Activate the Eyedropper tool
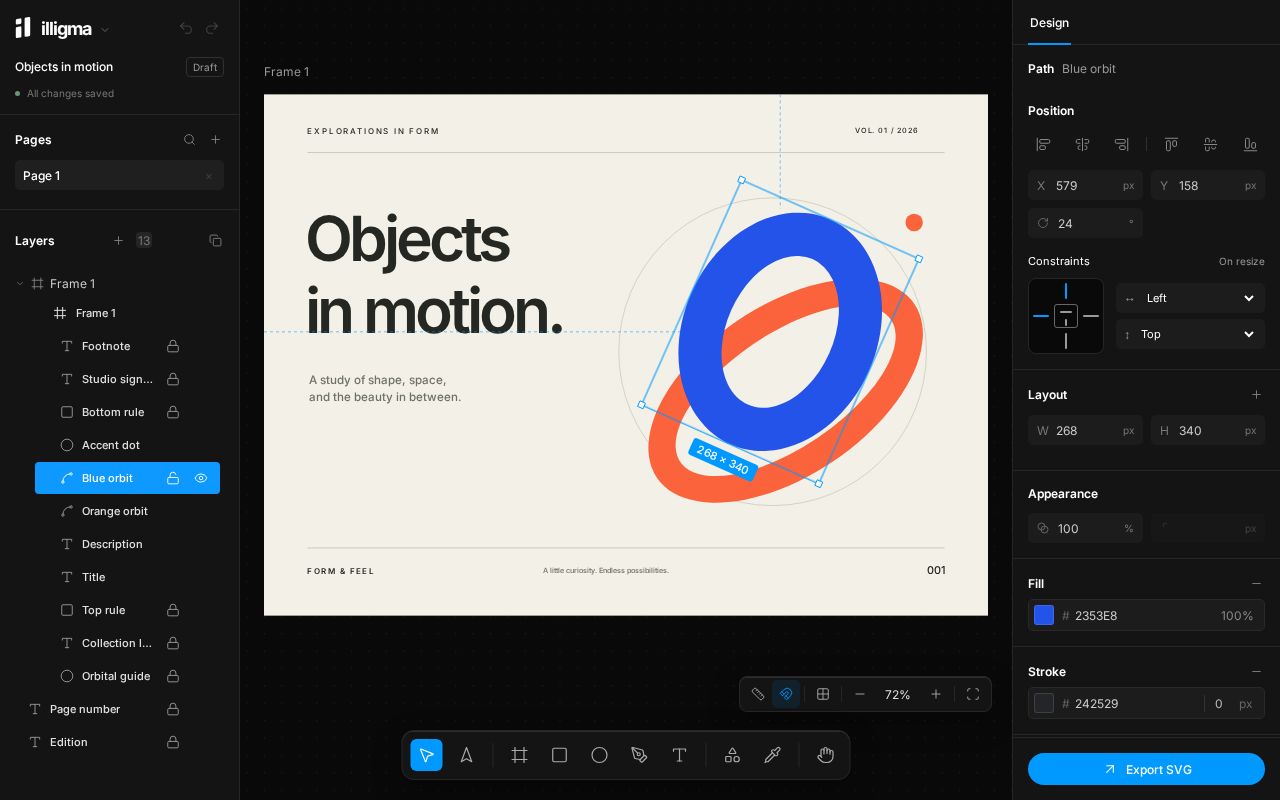 tap(772, 755)
